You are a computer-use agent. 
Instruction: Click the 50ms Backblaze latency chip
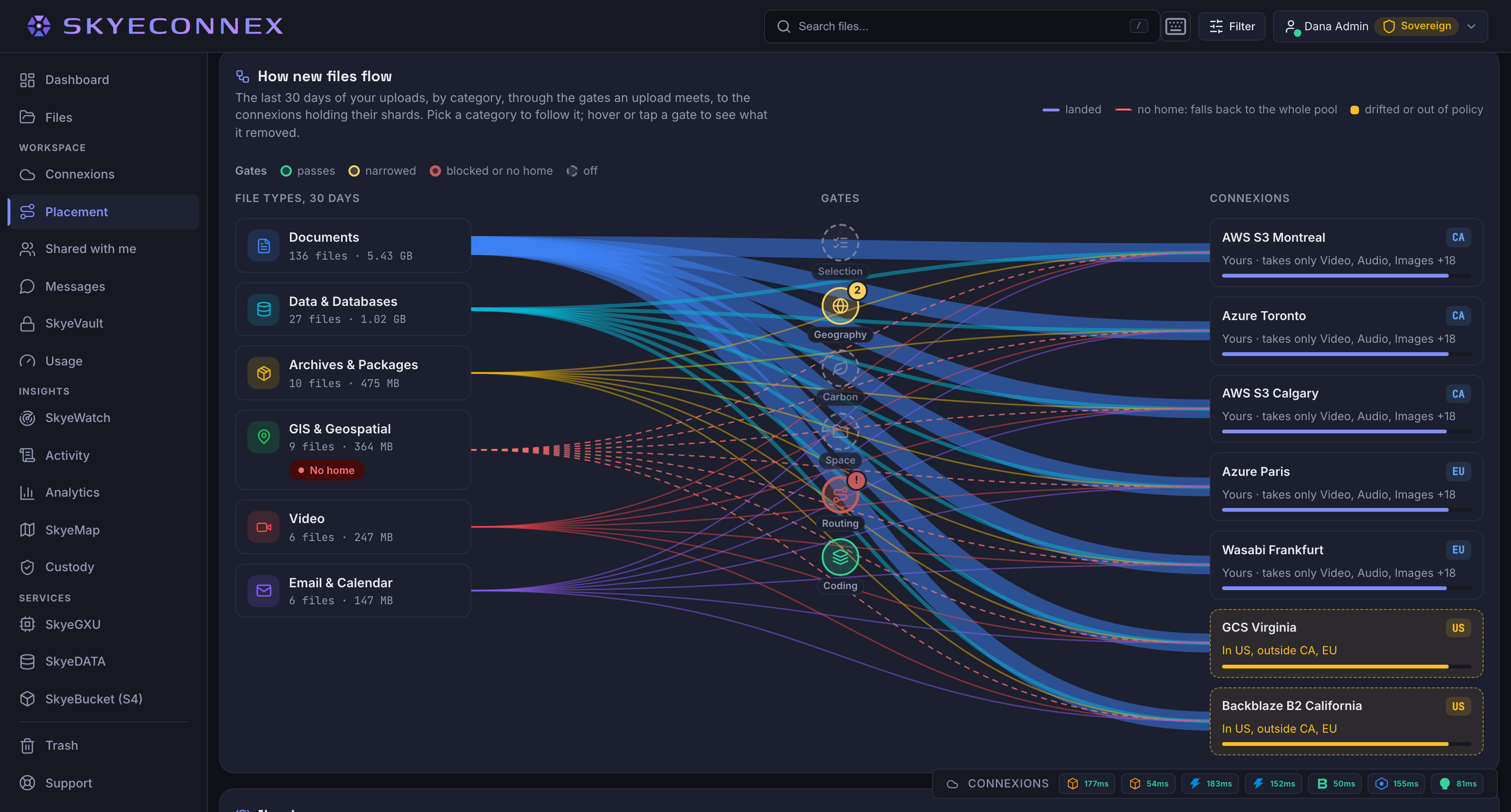click(1336, 784)
